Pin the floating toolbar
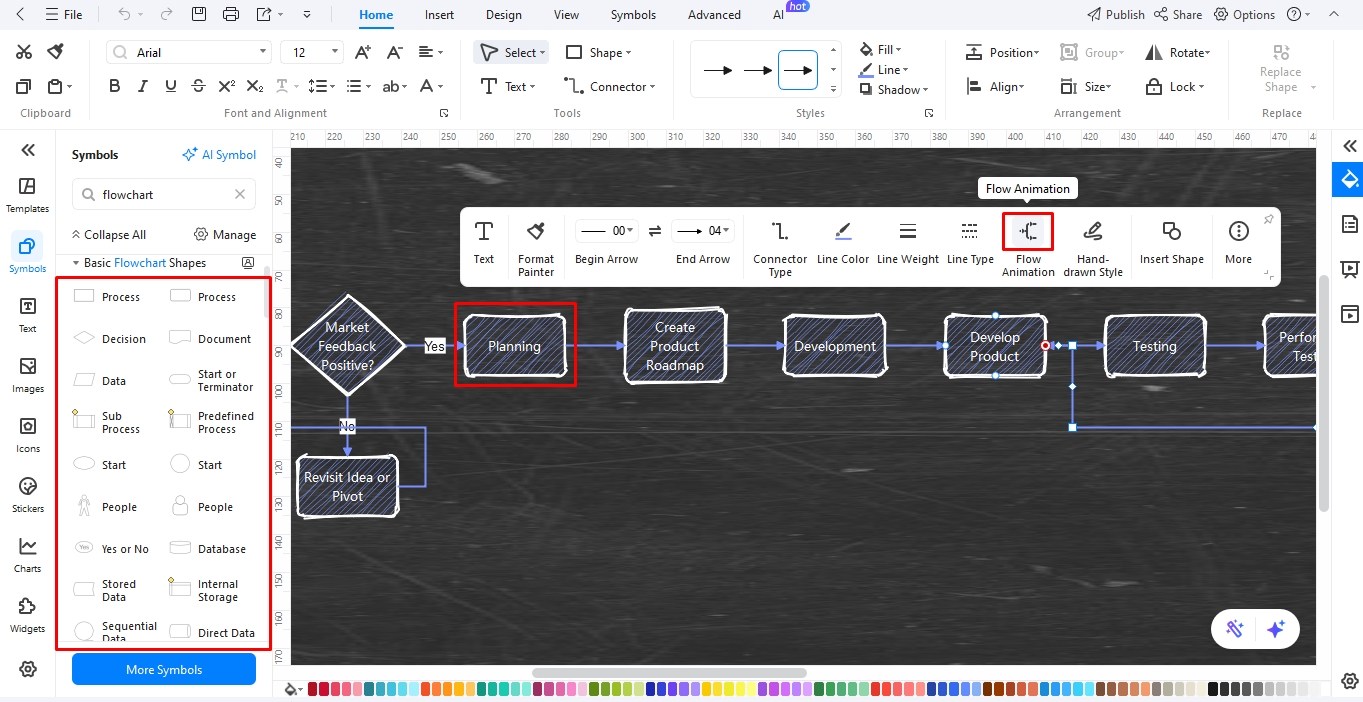 [1268, 219]
